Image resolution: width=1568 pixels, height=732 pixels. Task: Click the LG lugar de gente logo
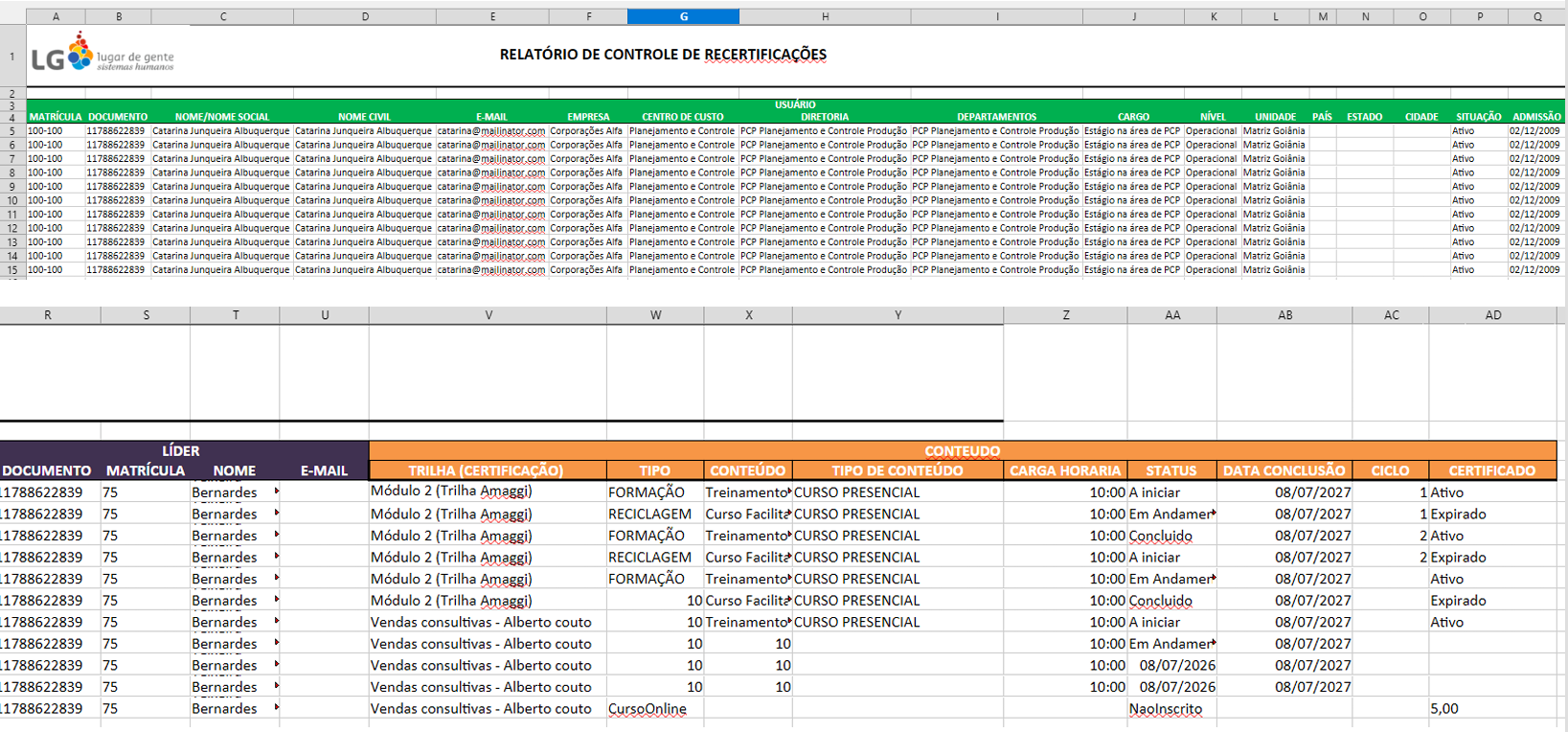pyautogui.click(x=102, y=54)
